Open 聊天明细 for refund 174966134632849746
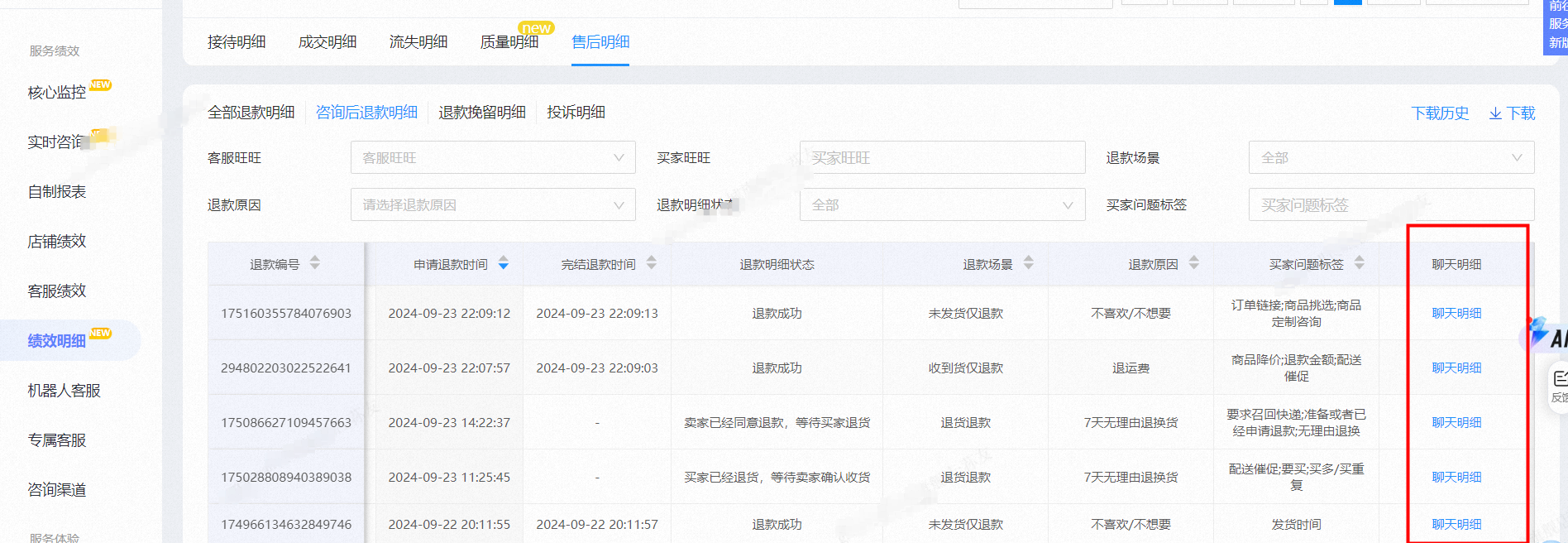This screenshot has height=543, width=1568. (x=1456, y=524)
